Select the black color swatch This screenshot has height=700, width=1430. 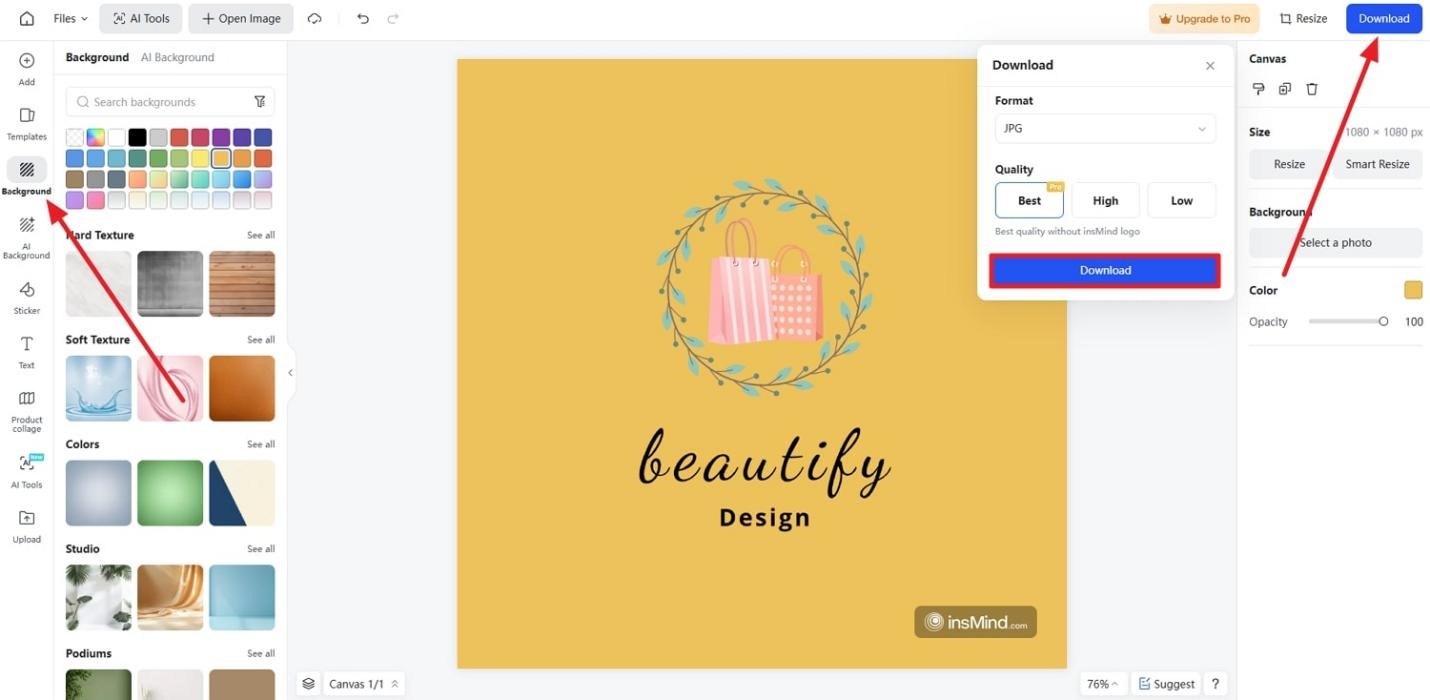coord(138,137)
